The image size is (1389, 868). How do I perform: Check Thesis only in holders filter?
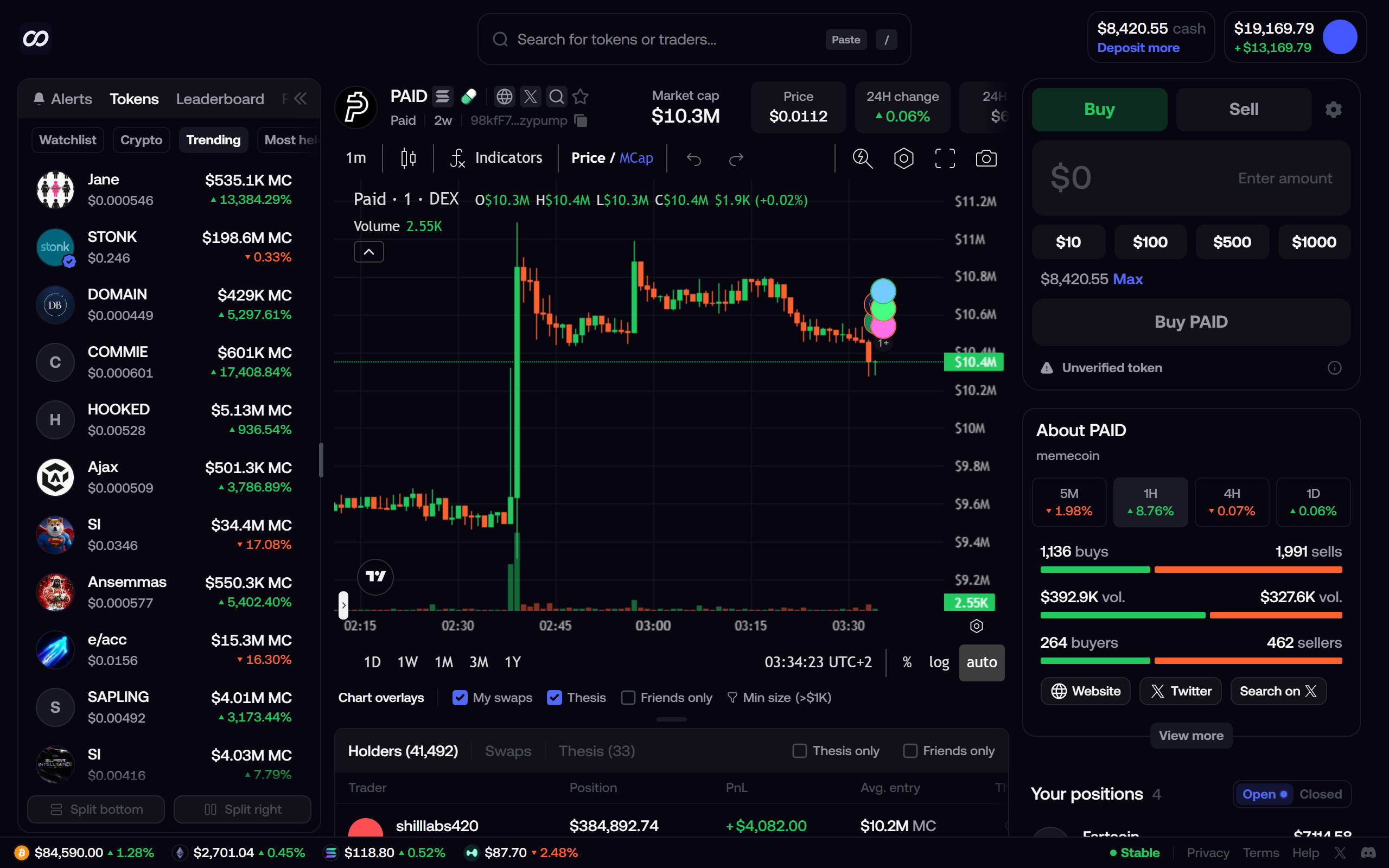(800, 751)
